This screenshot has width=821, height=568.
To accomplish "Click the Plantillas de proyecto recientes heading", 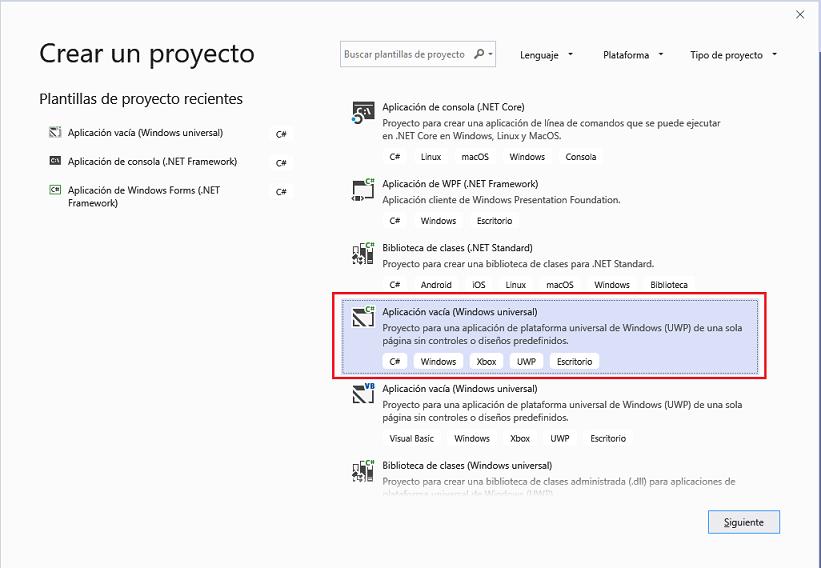I will (141, 99).
